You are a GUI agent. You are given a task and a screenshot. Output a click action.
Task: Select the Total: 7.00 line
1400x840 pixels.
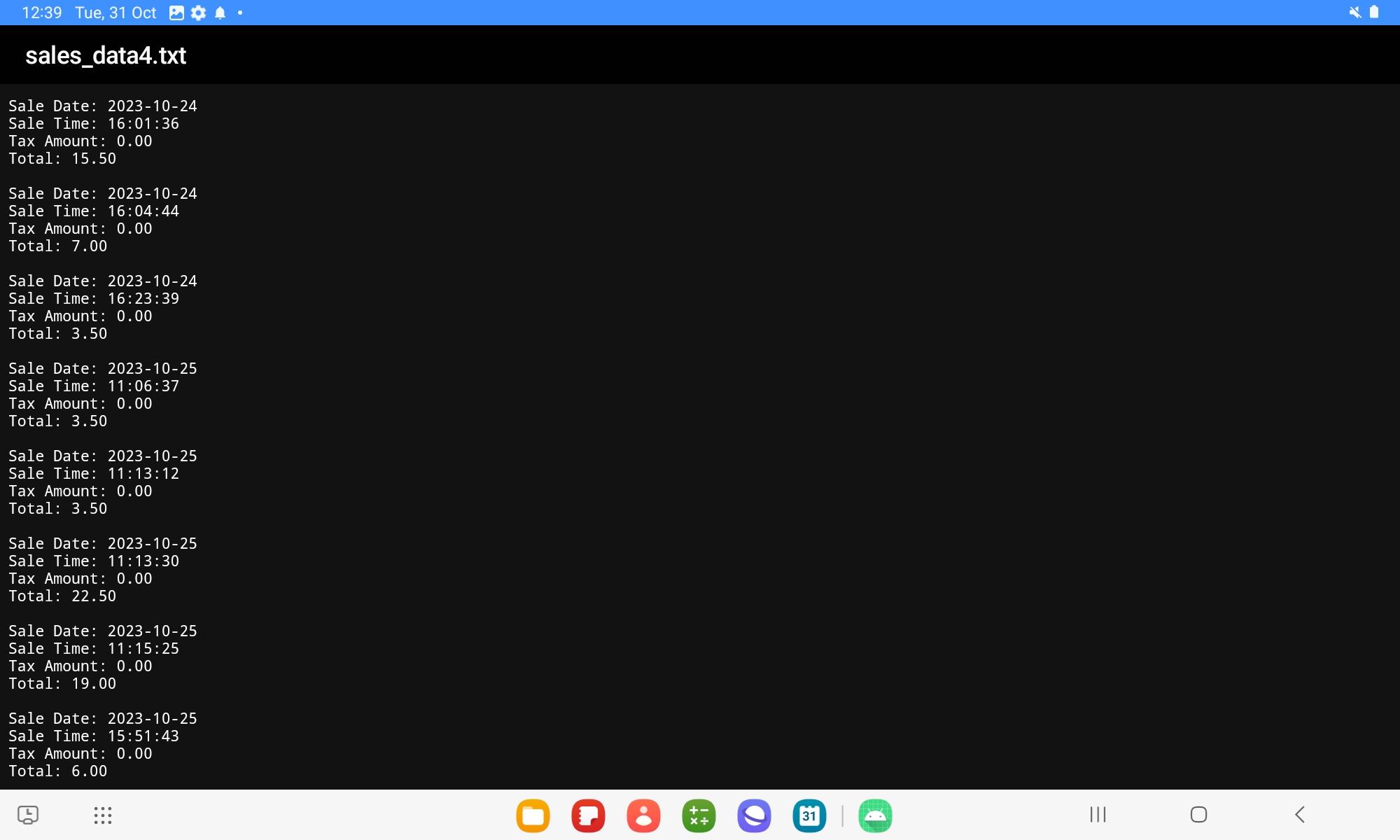pos(58,246)
